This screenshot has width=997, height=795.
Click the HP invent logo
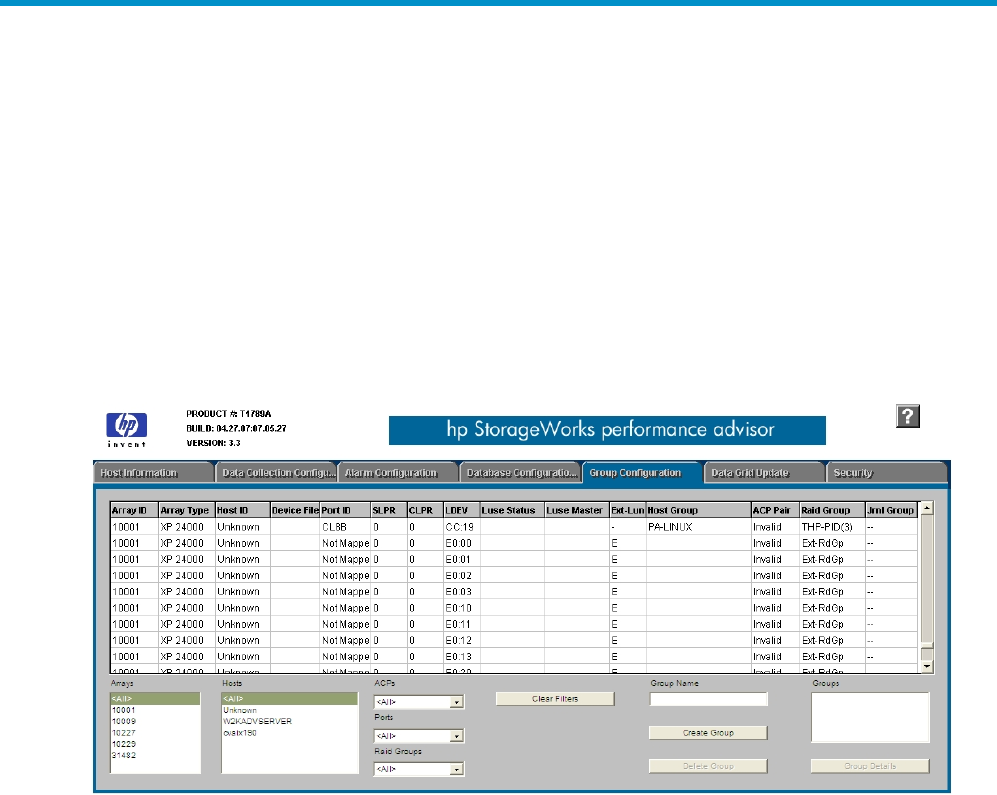127,429
